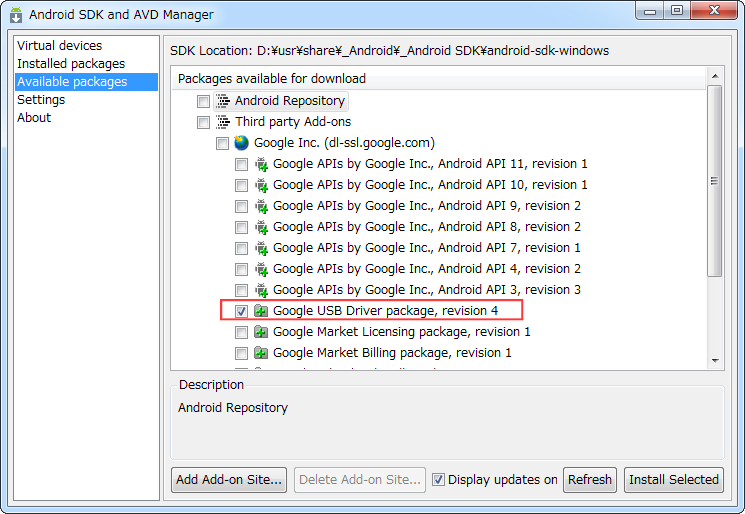This screenshot has height=514, width=745.
Task: Select Google Market Billing package, revision 1
Action: [x=392, y=352]
